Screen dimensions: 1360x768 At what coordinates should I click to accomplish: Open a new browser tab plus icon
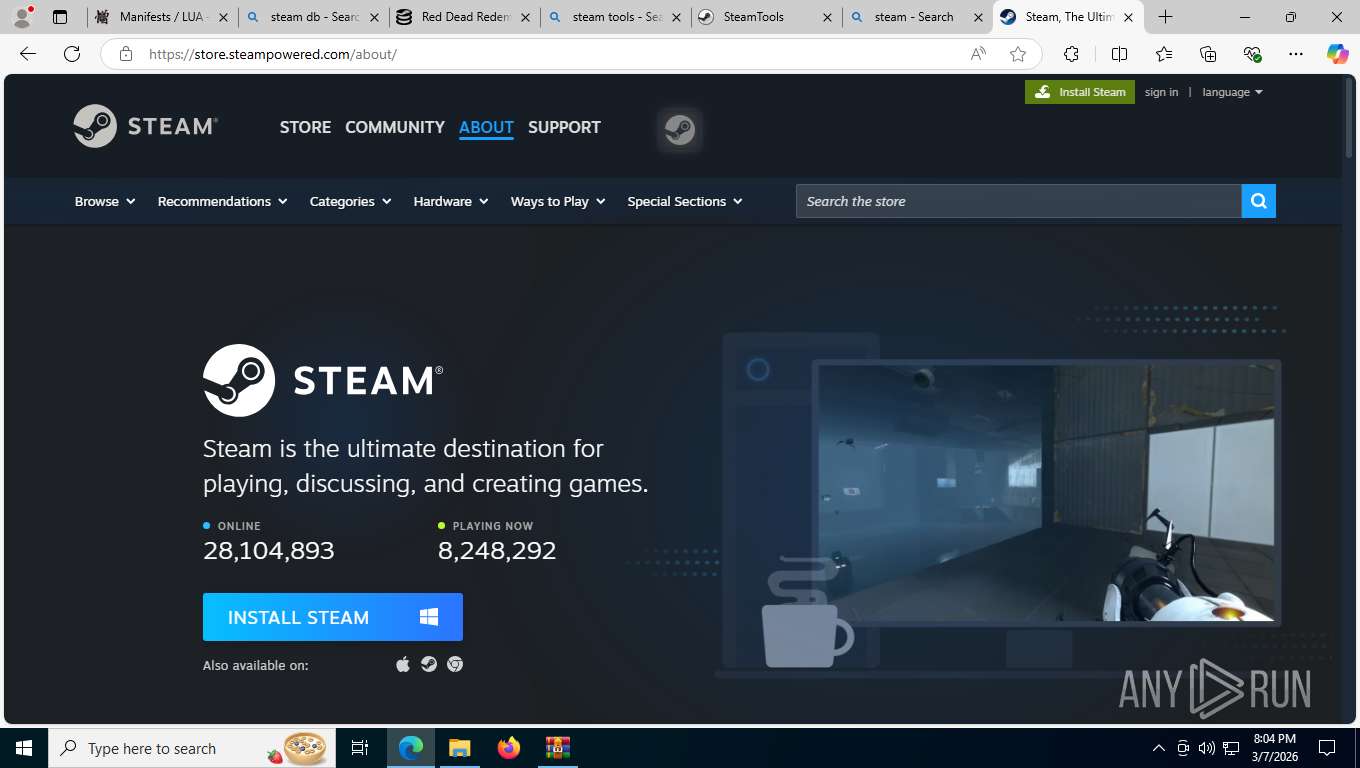pos(1166,17)
